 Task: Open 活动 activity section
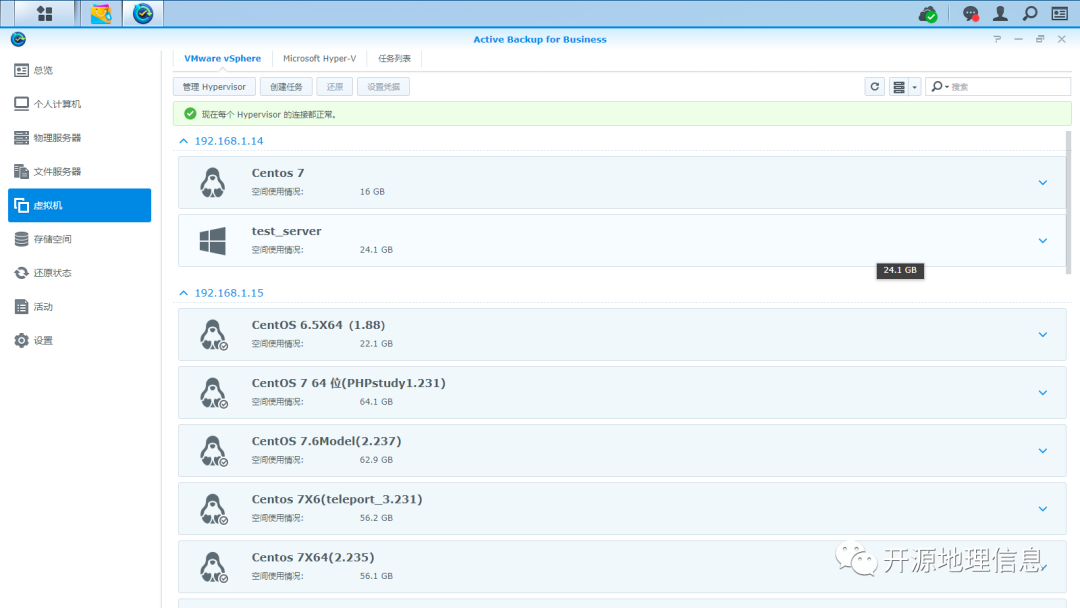(x=79, y=306)
